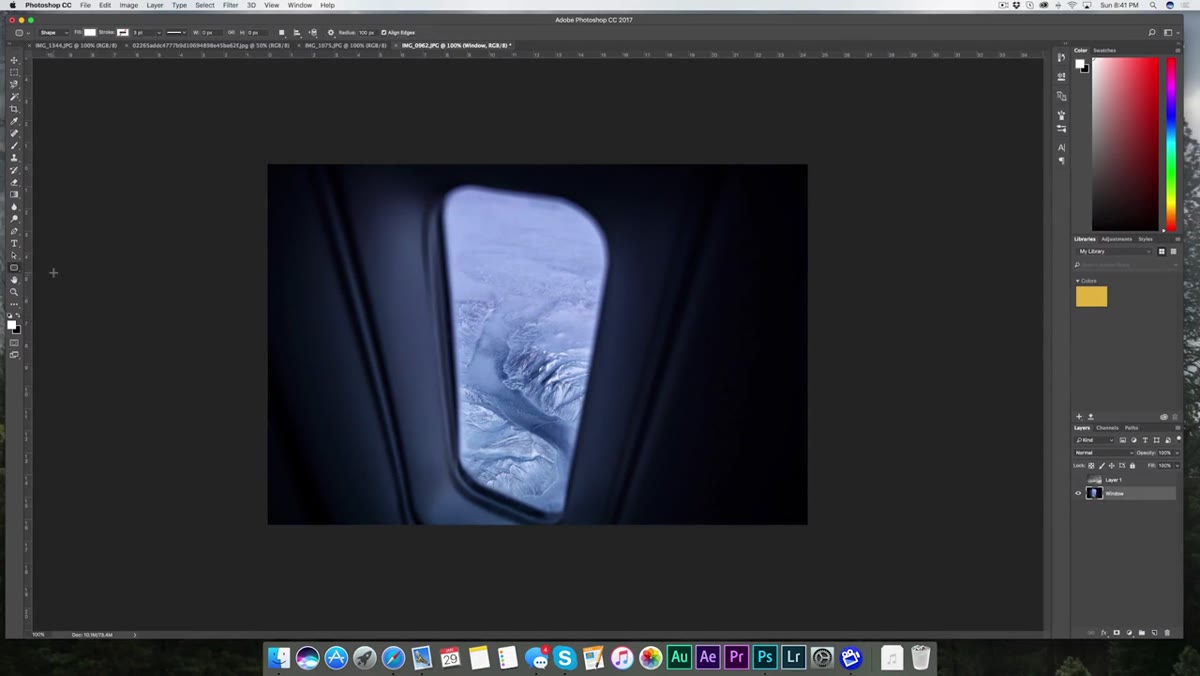The image size is (1200, 676).
Task: Toggle pixel layer filter
Action: click(x=1123, y=440)
